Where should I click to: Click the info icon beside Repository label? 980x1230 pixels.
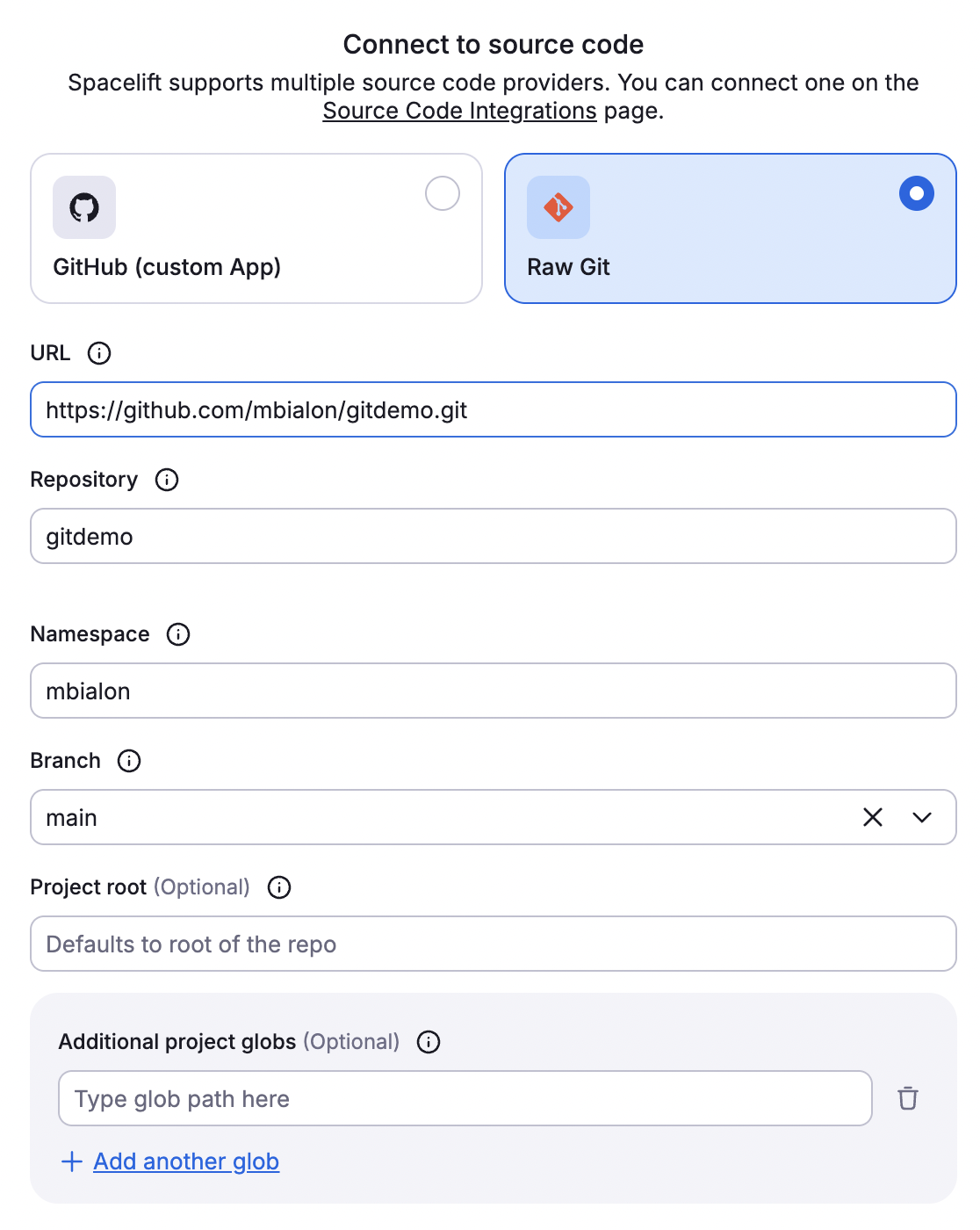(167, 480)
